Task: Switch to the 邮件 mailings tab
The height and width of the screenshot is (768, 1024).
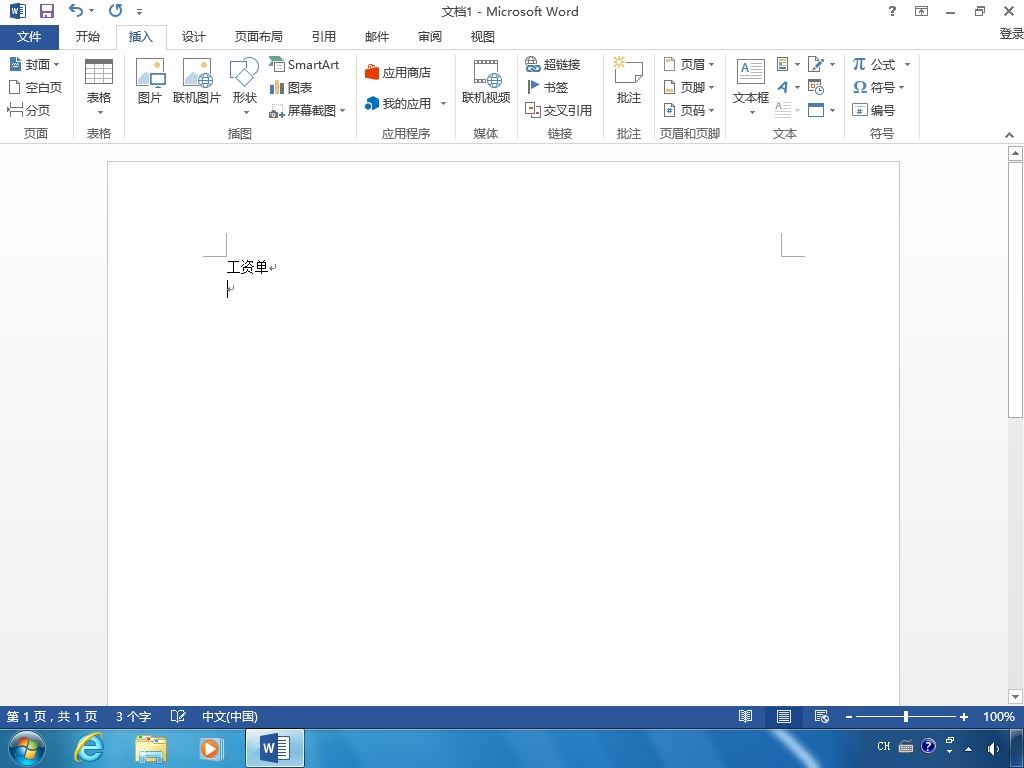Action: coord(377,37)
